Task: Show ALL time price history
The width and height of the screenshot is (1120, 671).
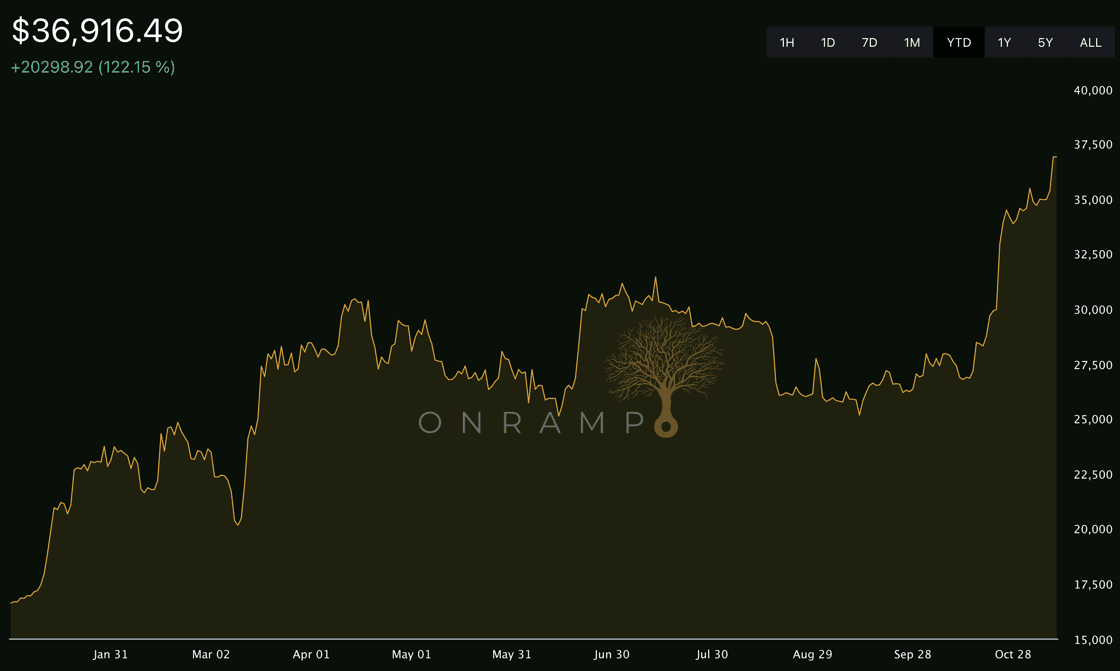Action: (x=1090, y=42)
